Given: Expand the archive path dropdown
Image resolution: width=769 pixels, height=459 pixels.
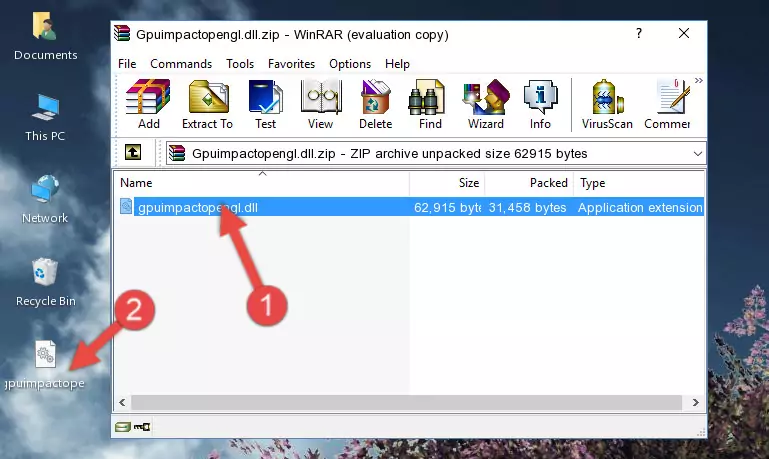Looking at the screenshot, I should [697, 153].
